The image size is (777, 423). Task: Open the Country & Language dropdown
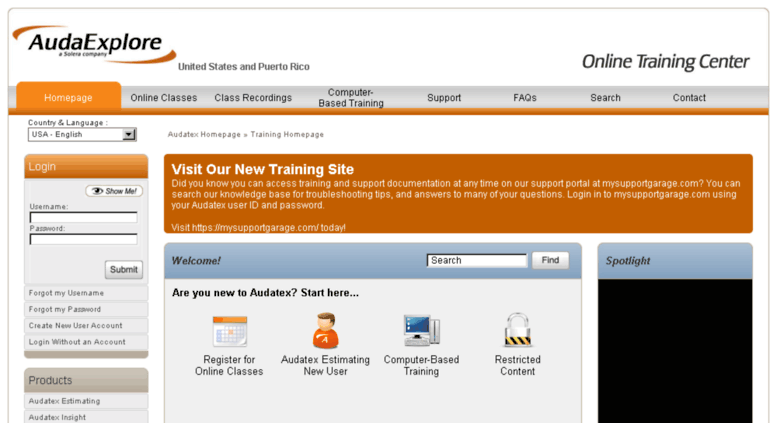pyautogui.click(x=82, y=134)
